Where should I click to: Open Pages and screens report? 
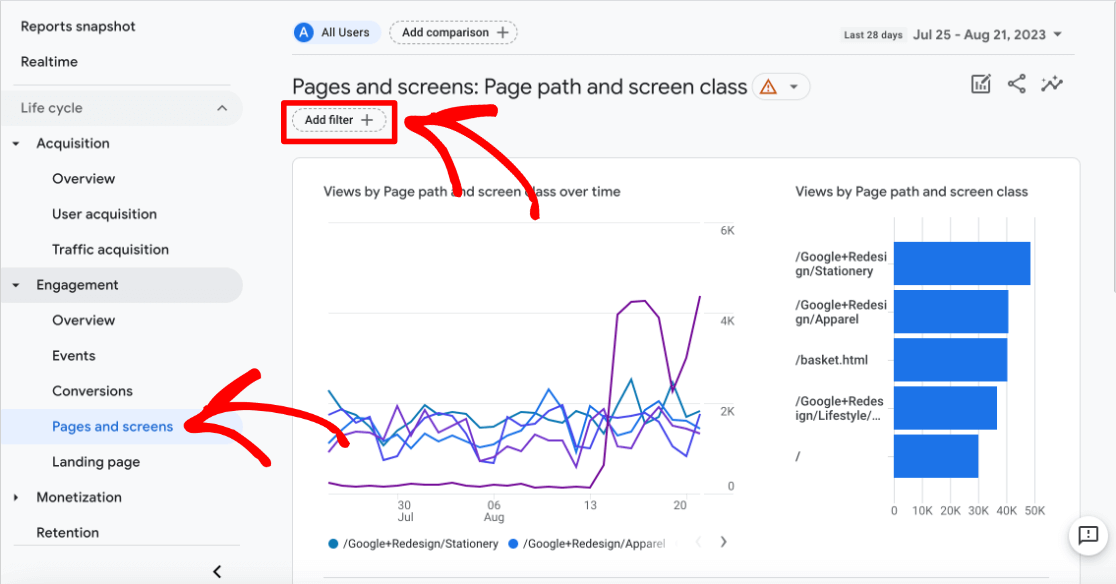coord(112,427)
